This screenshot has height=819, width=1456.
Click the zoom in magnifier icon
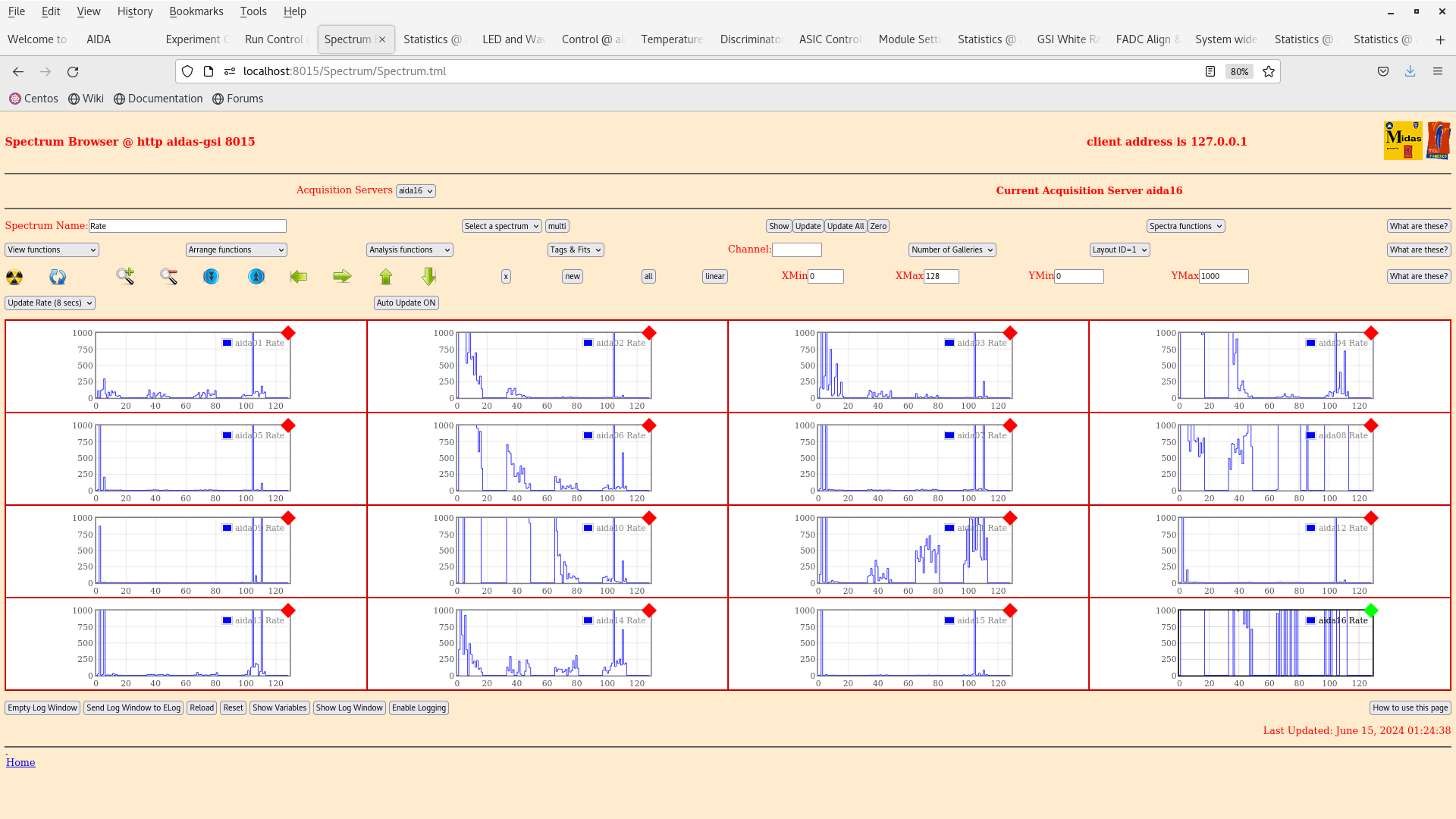pyautogui.click(x=125, y=277)
